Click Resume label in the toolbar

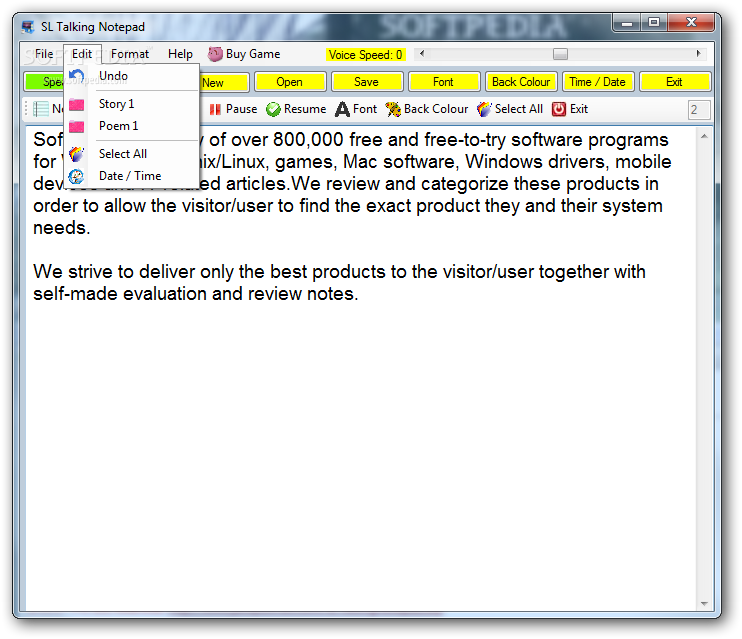click(305, 109)
